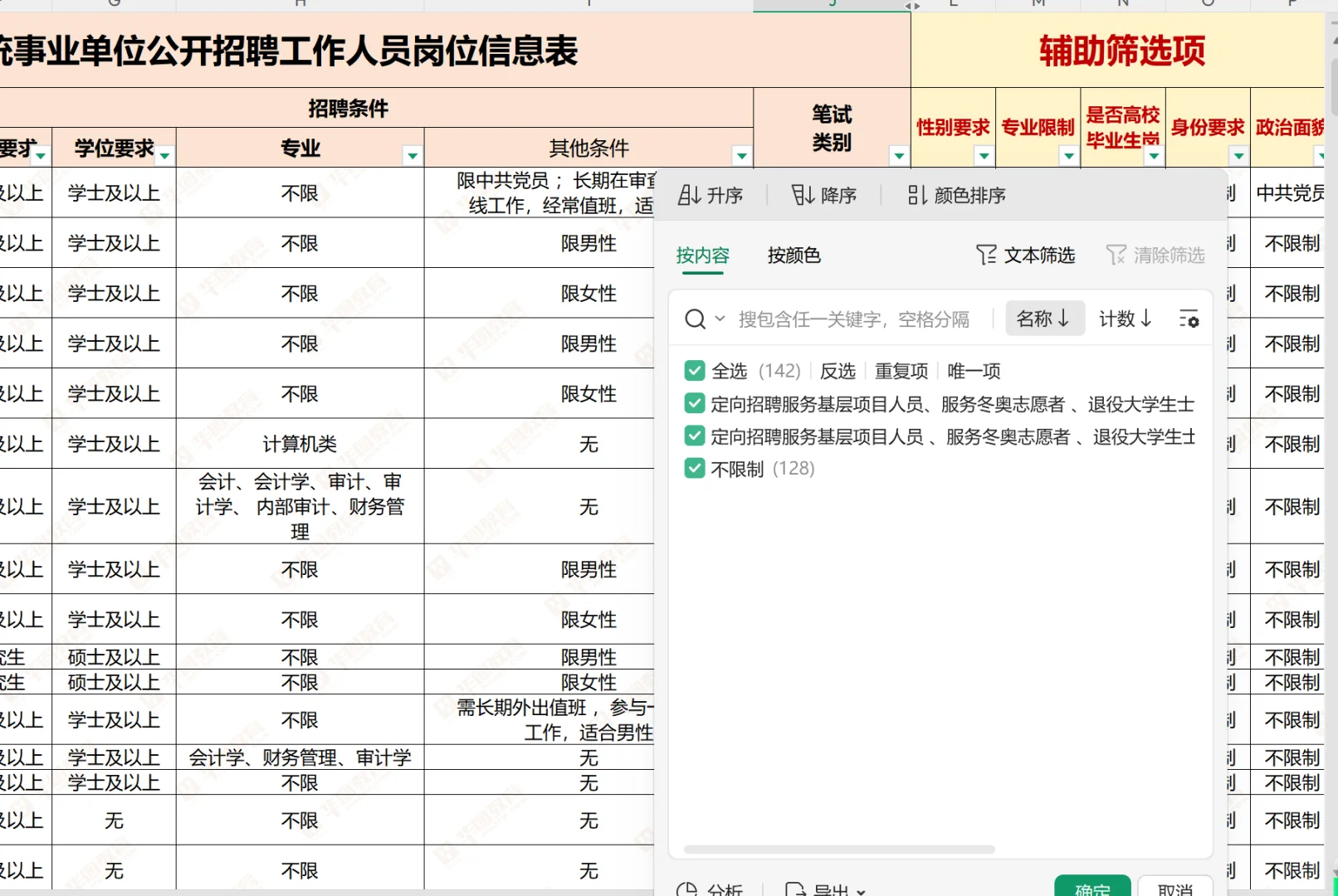
Task: Open 是否高校毕业生岗 filter dropdown
Action: [x=1154, y=156]
